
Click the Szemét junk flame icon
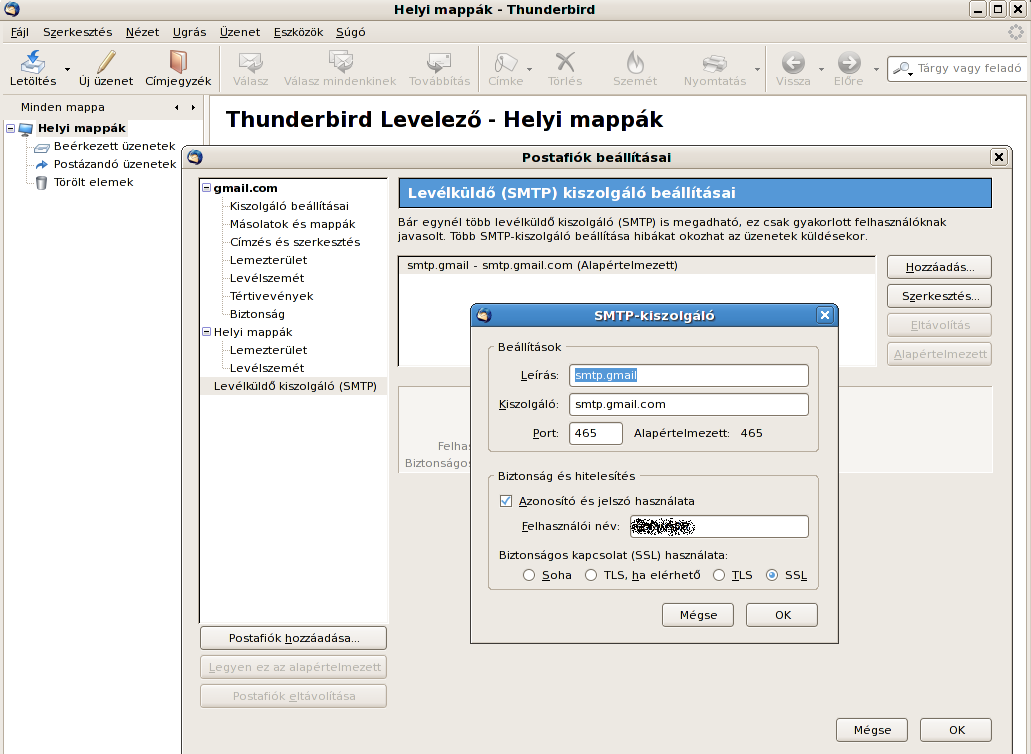pos(635,63)
